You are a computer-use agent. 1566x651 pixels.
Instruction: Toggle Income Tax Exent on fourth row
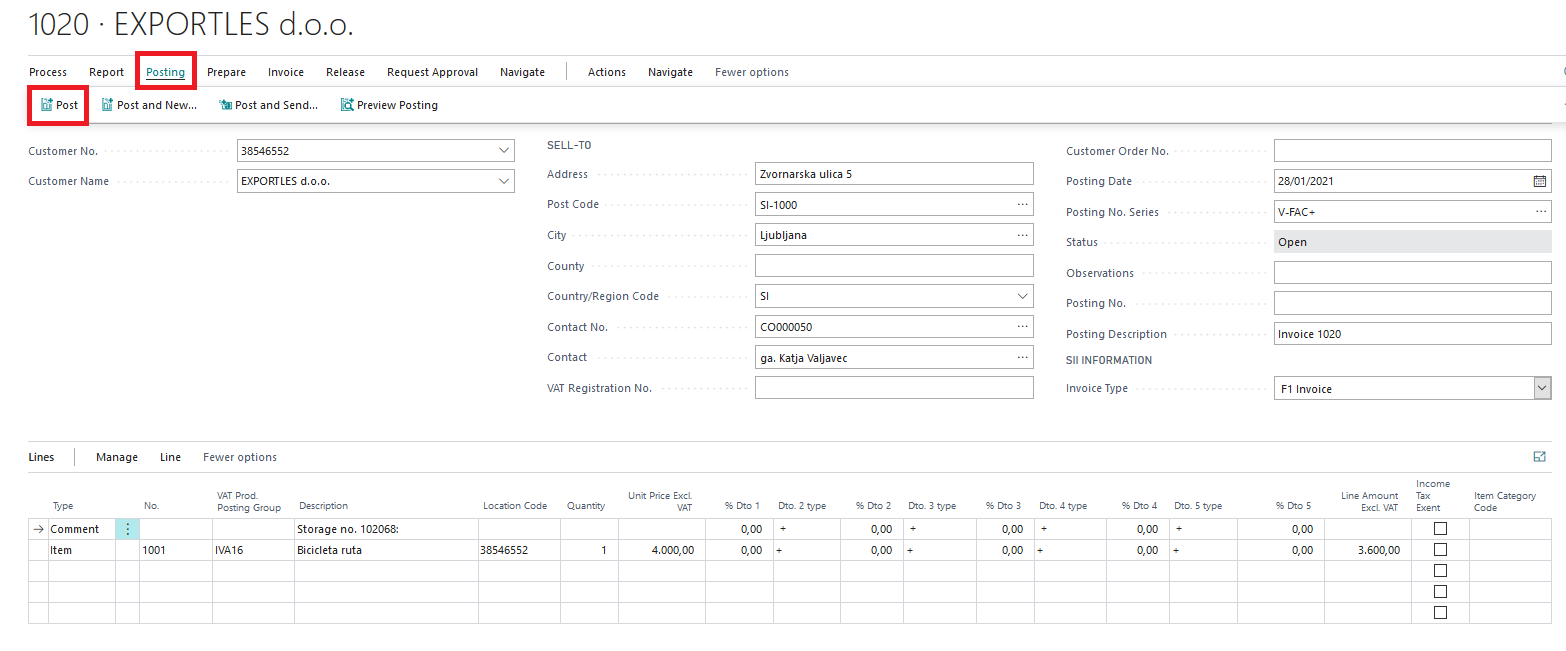coord(1440,591)
